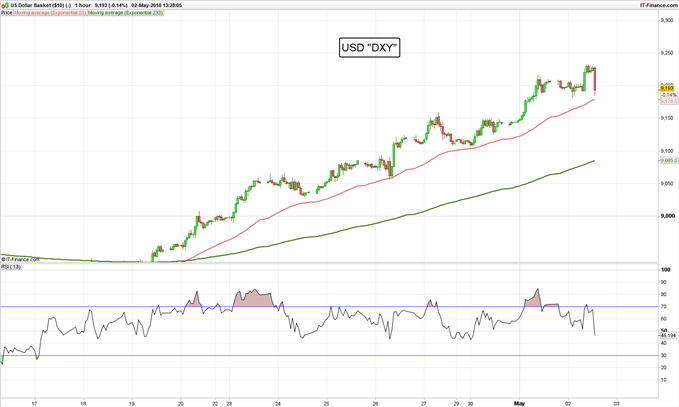Click the 40 level on RSI scale

click(663, 343)
